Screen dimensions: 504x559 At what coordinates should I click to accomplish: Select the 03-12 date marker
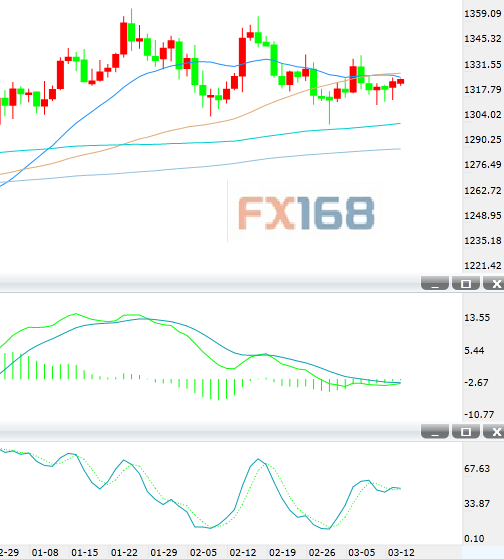(401, 553)
